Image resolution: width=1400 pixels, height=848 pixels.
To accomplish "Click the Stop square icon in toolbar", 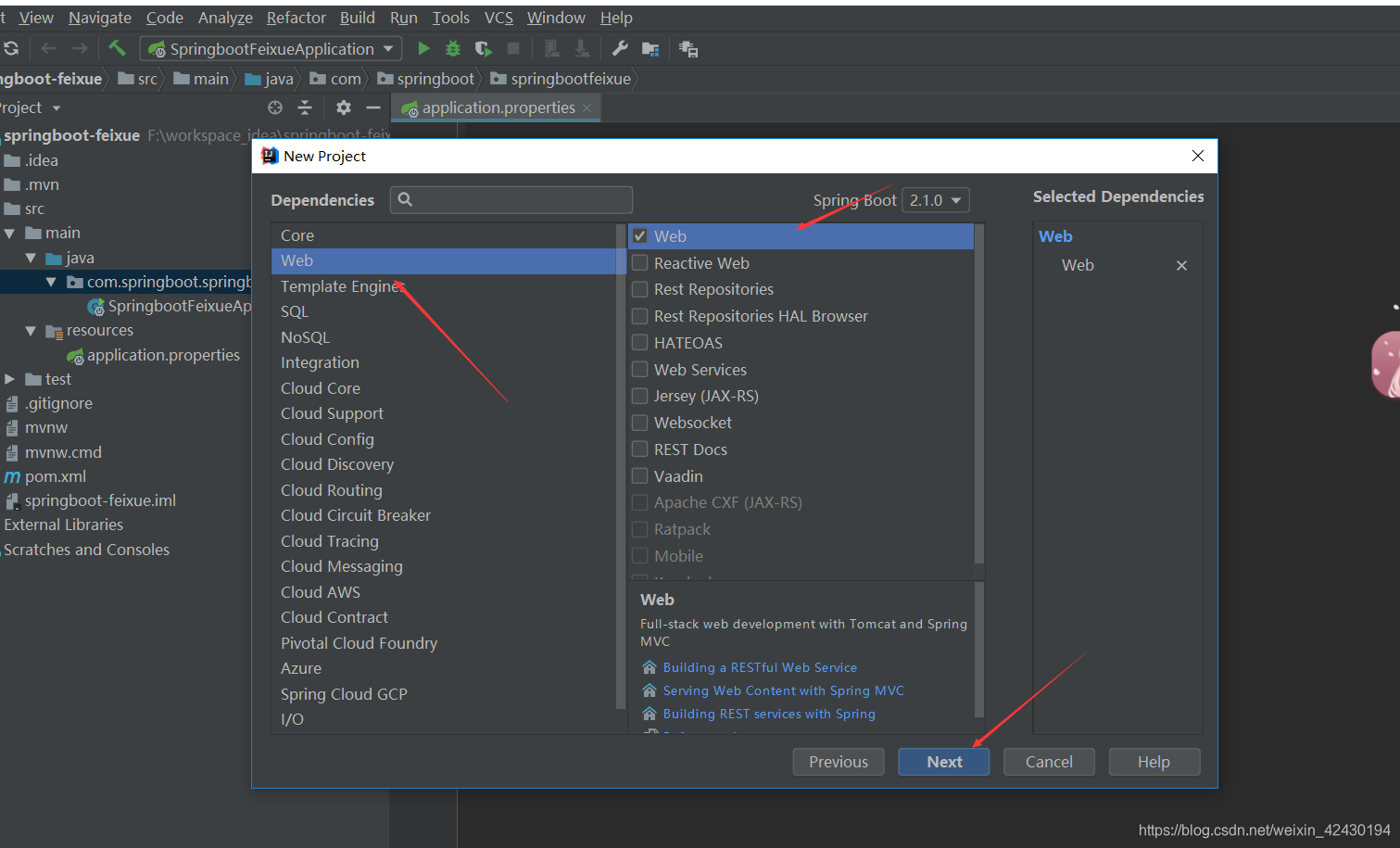I will point(513,48).
